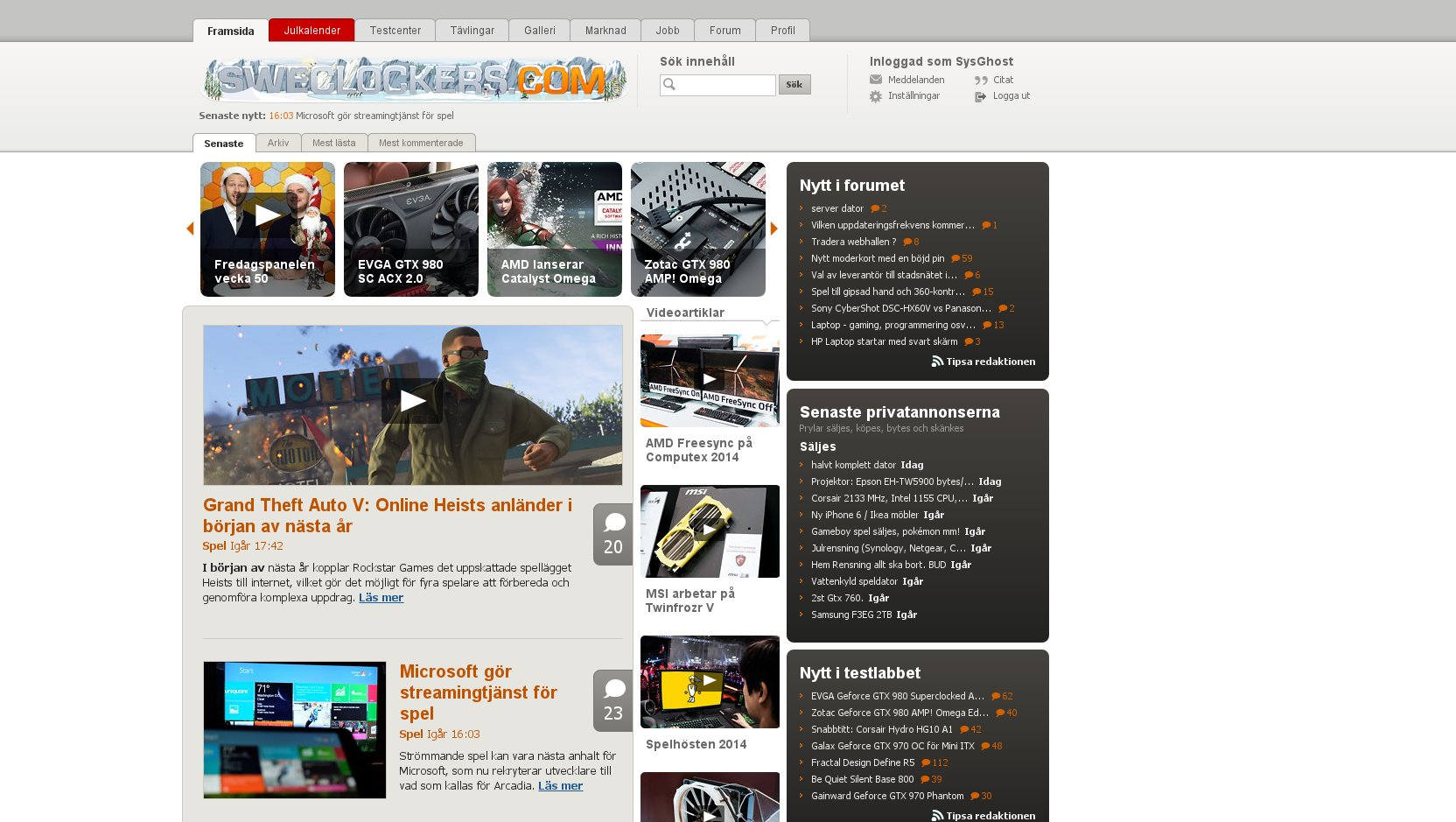Open the AMD lanserar Catalyst Omega thumbnail
Image resolution: width=1456 pixels, height=822 pixels.
555,229
